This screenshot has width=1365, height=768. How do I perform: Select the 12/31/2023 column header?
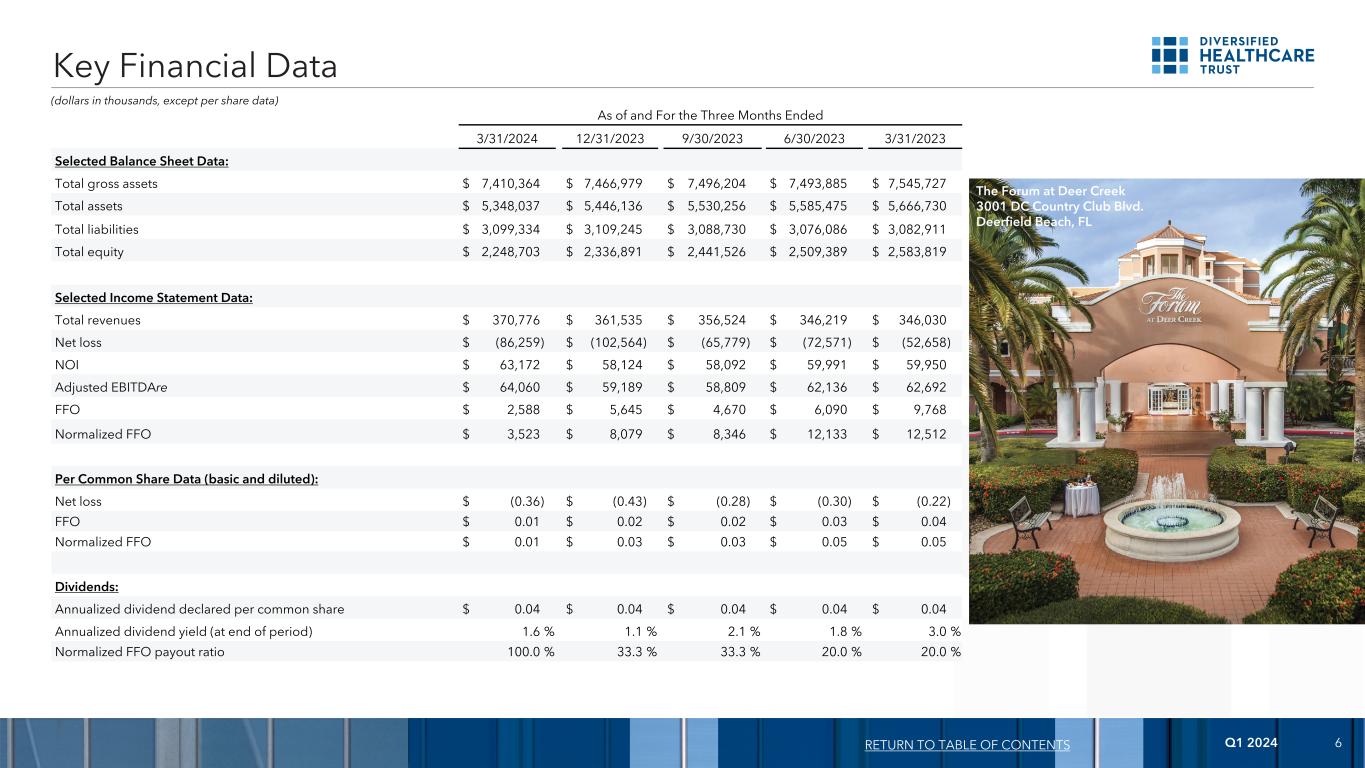pyautogui.click(x=608, y=139)
